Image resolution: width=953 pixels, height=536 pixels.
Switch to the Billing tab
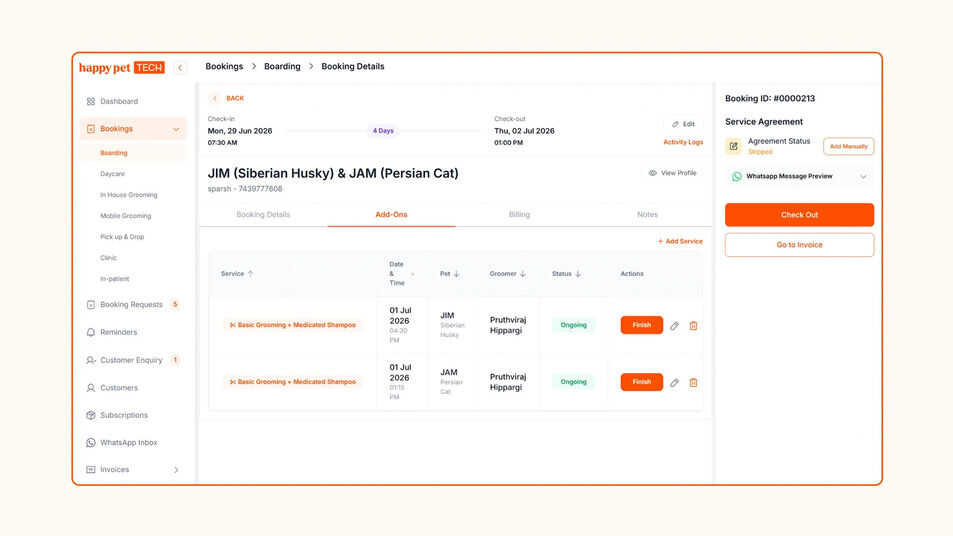click(x=519, y=215)
